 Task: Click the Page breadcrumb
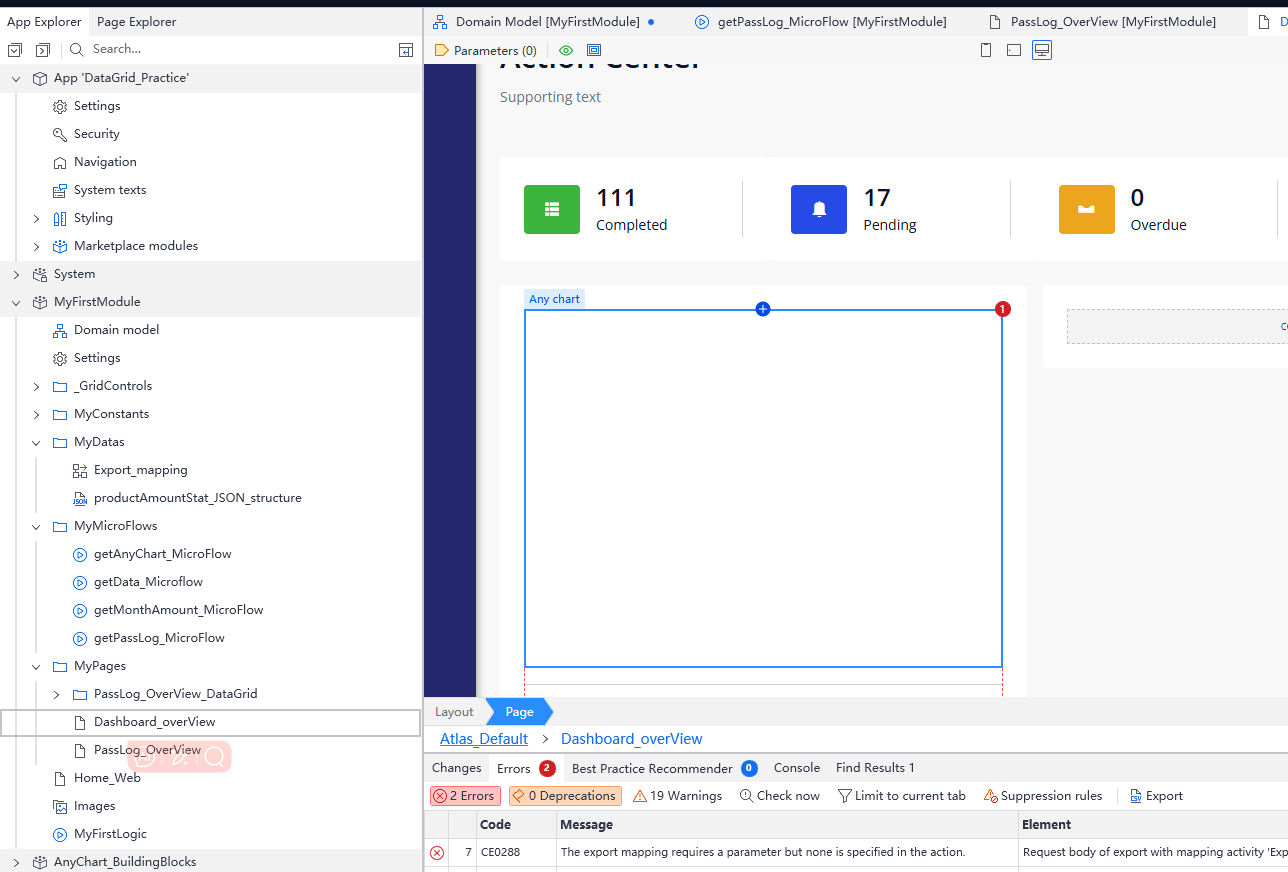coord(519,712)
